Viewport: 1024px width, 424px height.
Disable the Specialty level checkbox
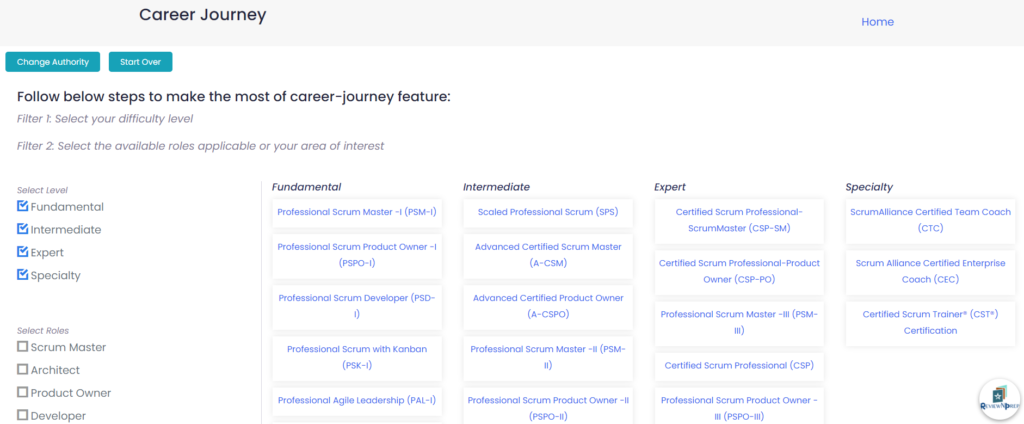23,276
